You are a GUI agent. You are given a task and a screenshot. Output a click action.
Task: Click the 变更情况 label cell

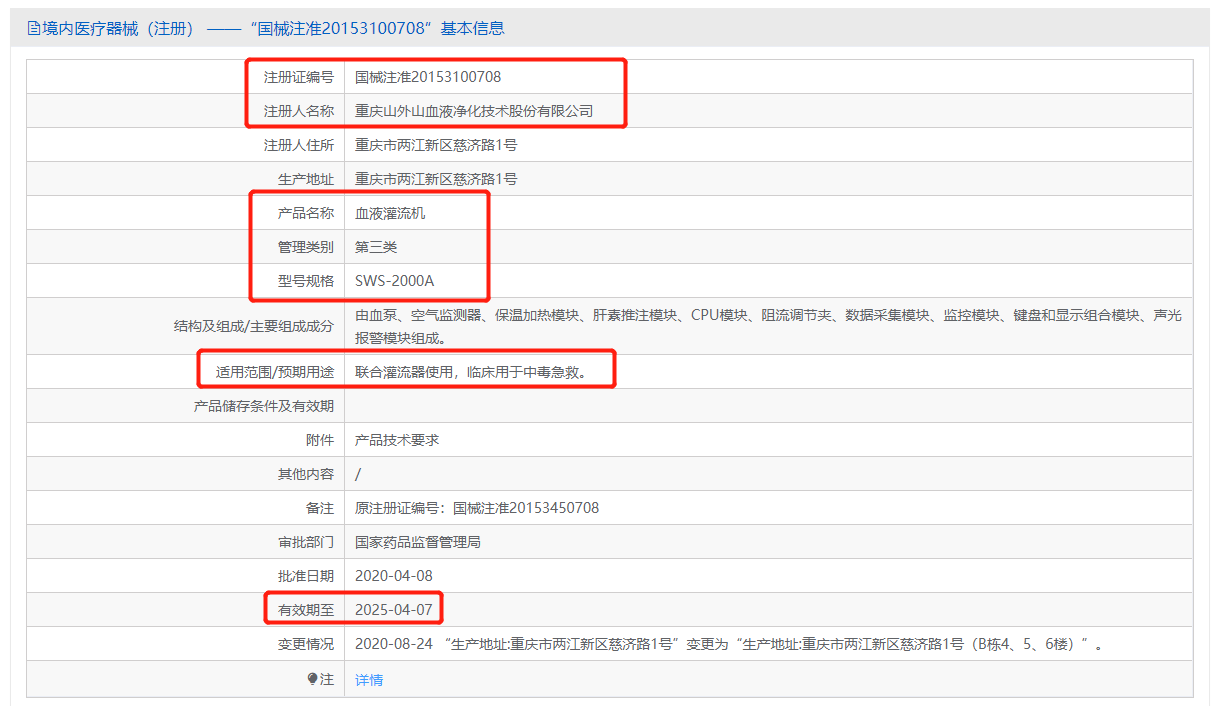305,644
